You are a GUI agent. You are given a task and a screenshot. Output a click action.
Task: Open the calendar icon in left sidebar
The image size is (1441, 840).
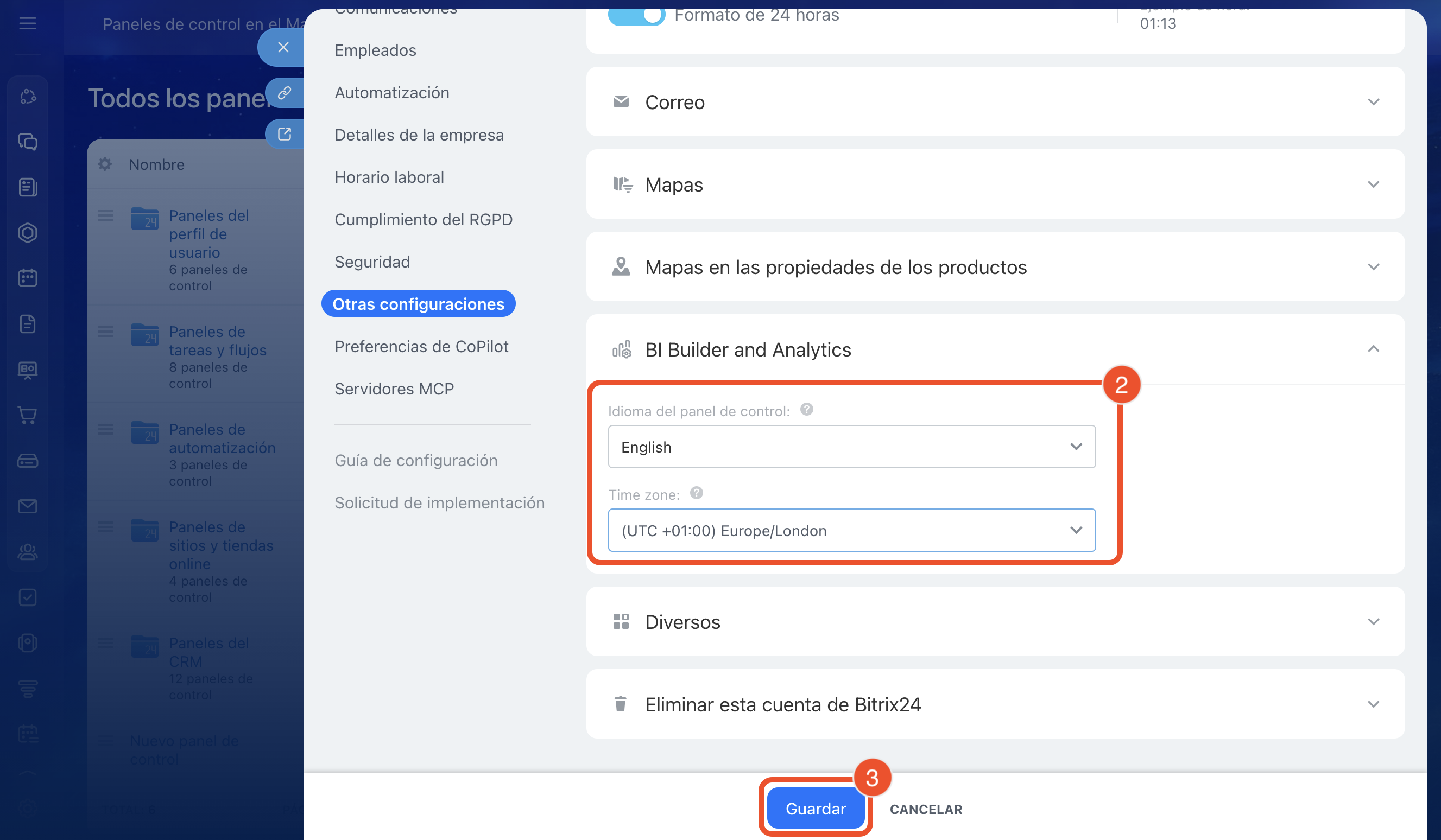28,278
